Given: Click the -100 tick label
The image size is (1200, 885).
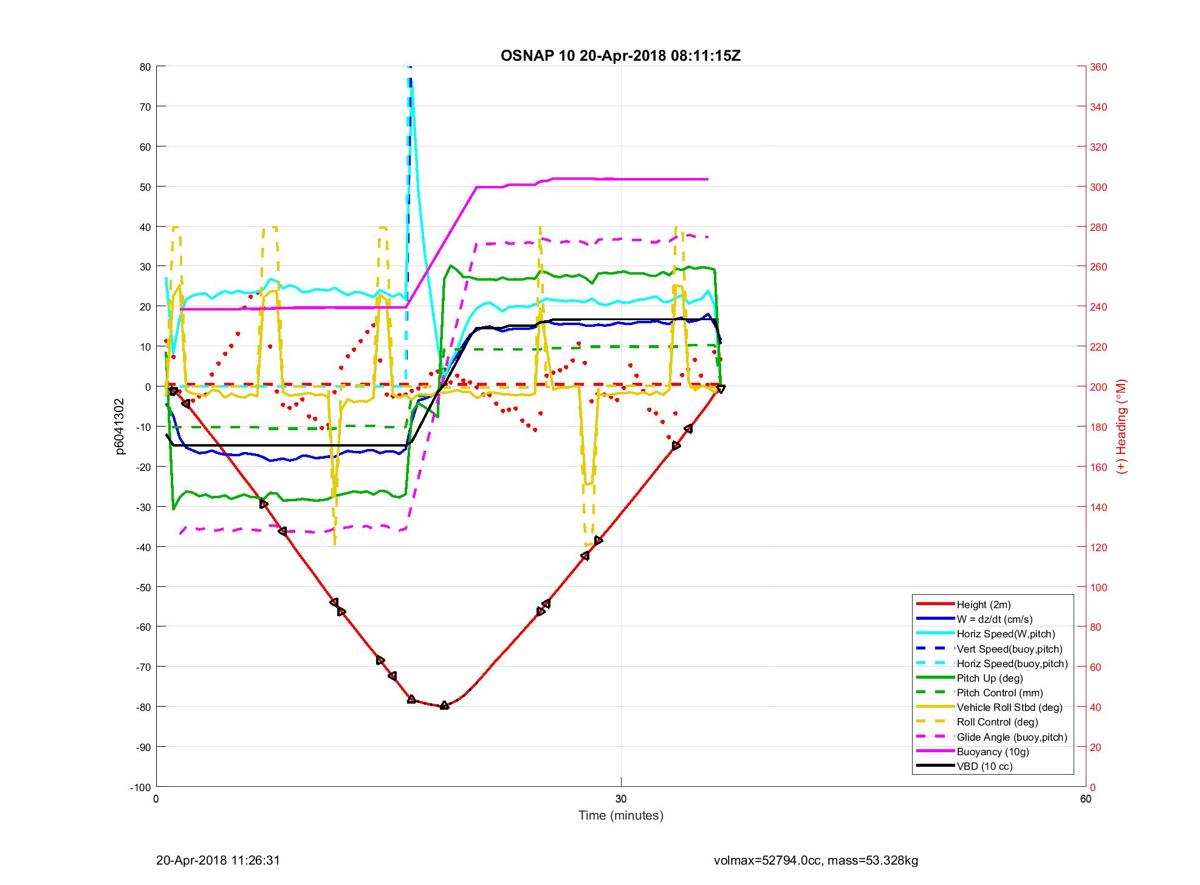Looking at the screenshot, I should (140, 787).
